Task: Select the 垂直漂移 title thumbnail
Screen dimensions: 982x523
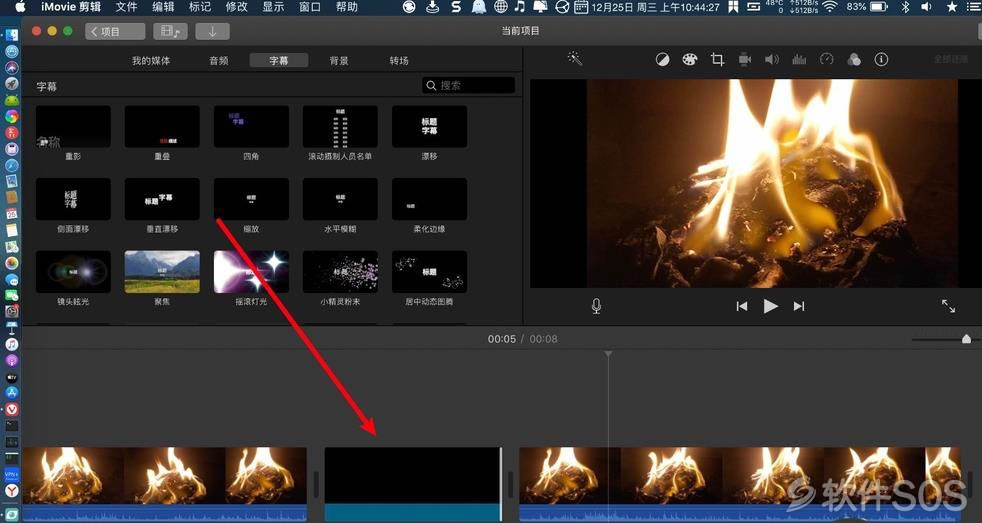Action: point(162,199)
